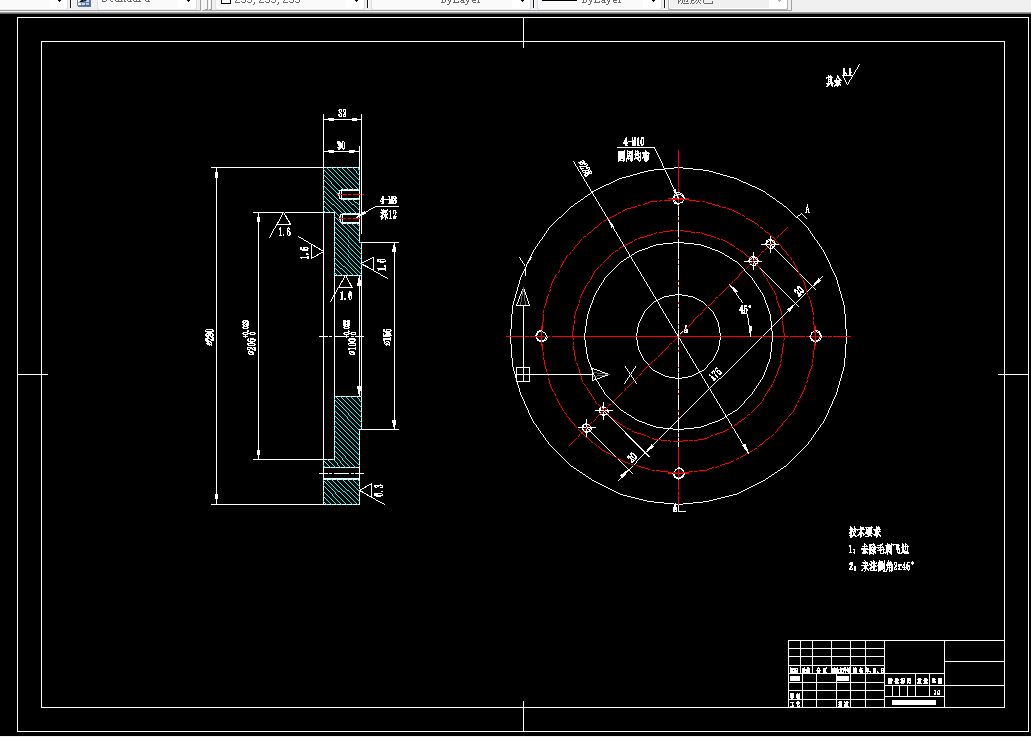Select the 4-M10 hole callout text
Screen dimensions: 1031x737
click(634, 141)
